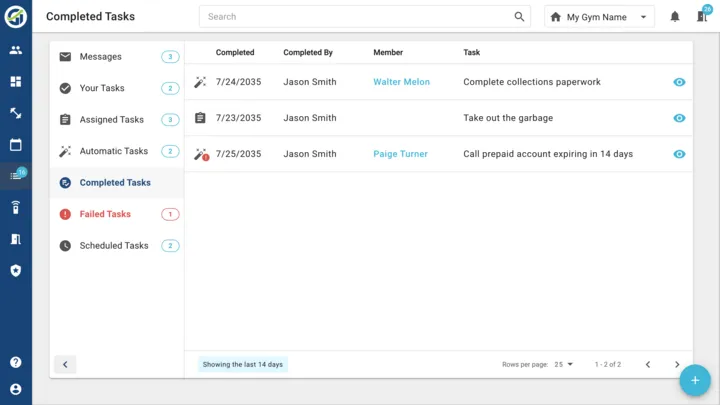The image size is (720, 405).
Task: Open the Help question mark icon
Action: [16, 362]
